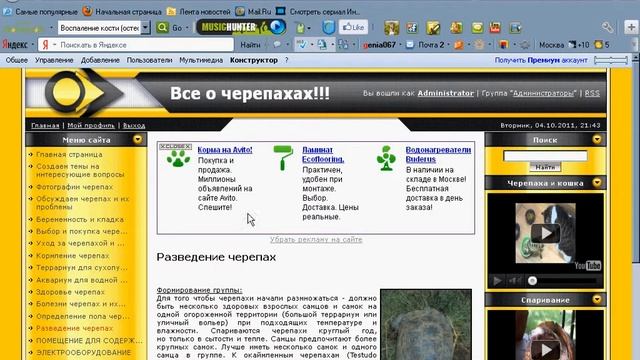Open the Конструктор menu
The image size is (640, 360).
coord(254,60)
